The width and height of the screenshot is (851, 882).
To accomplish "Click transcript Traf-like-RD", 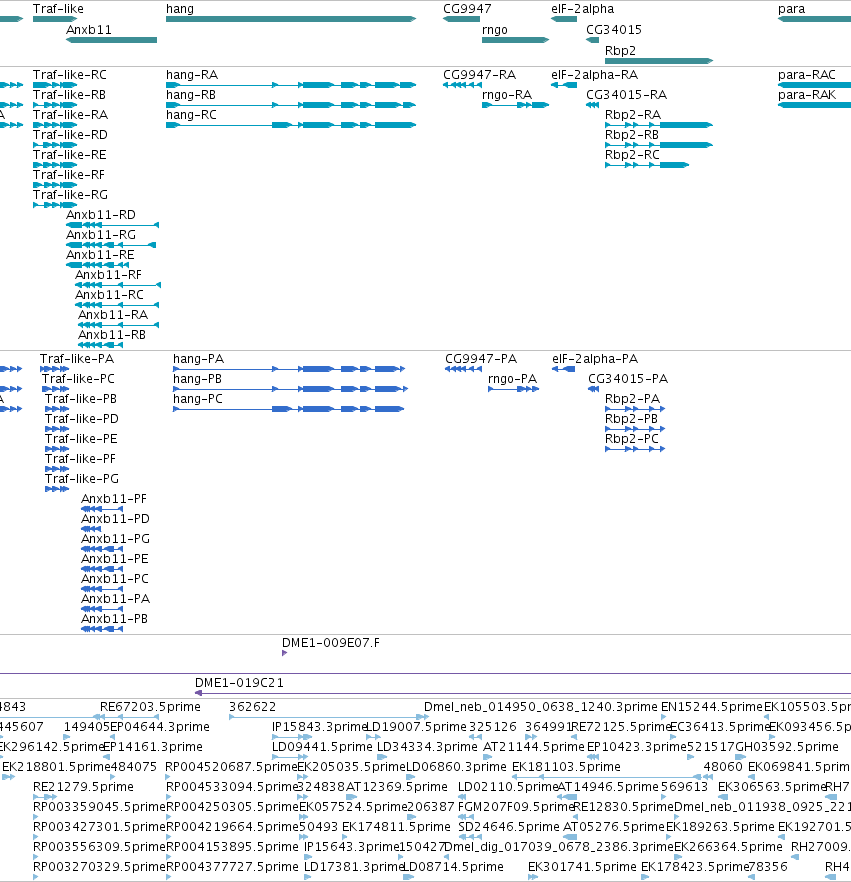I will (70, 134).
